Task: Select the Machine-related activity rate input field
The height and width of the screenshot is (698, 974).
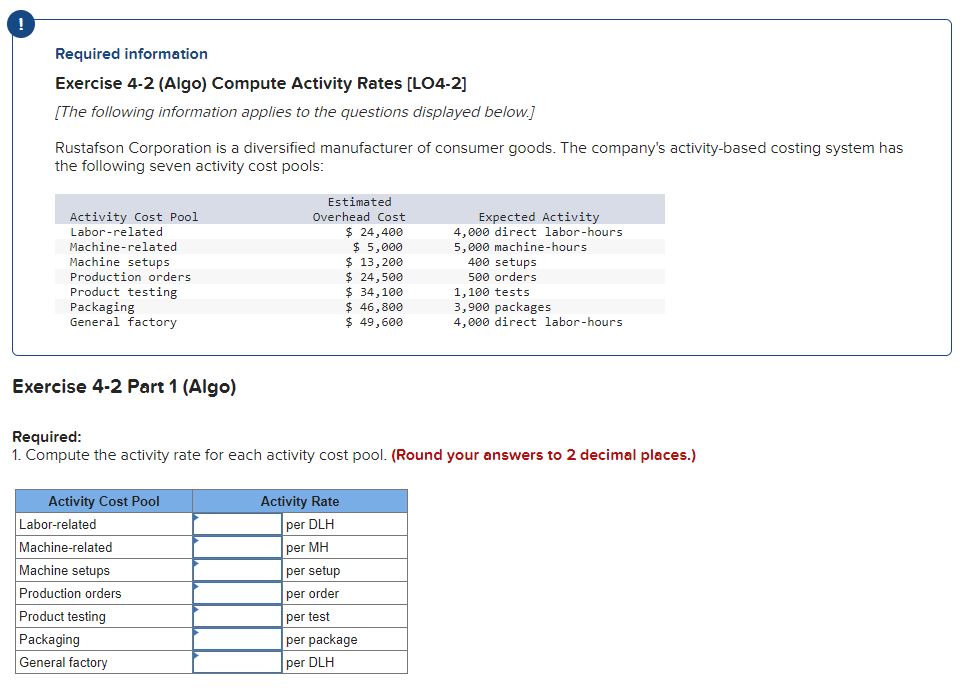Action: [237, 547]
